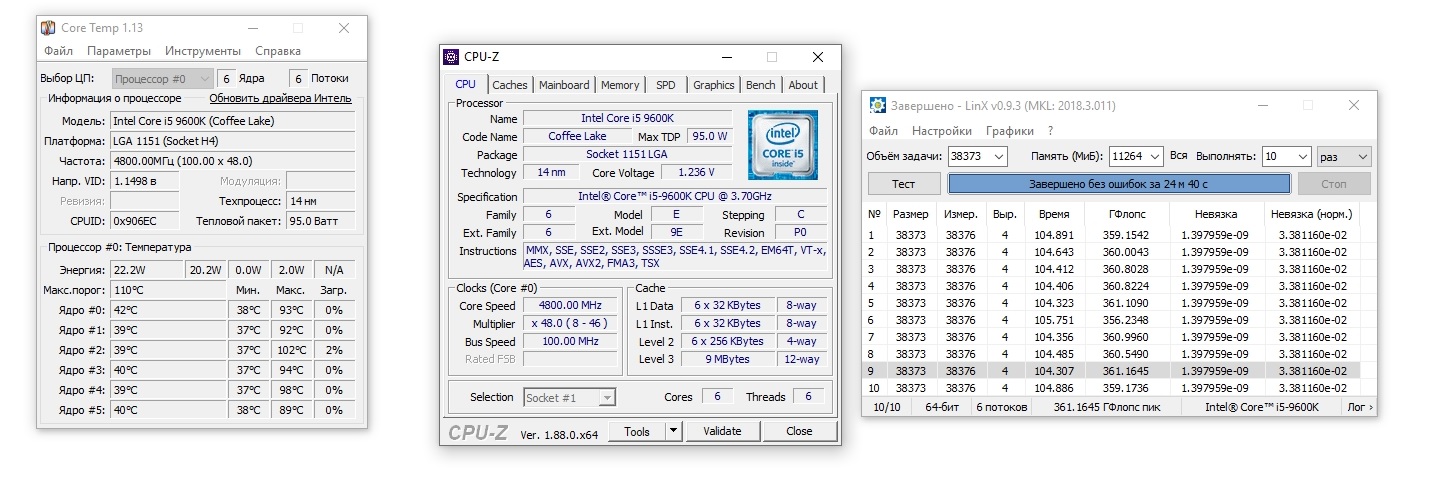Click the Core Temp app icon in title bar
The height and width of the screenshot is (495, 1429).
tap(48, 28)
